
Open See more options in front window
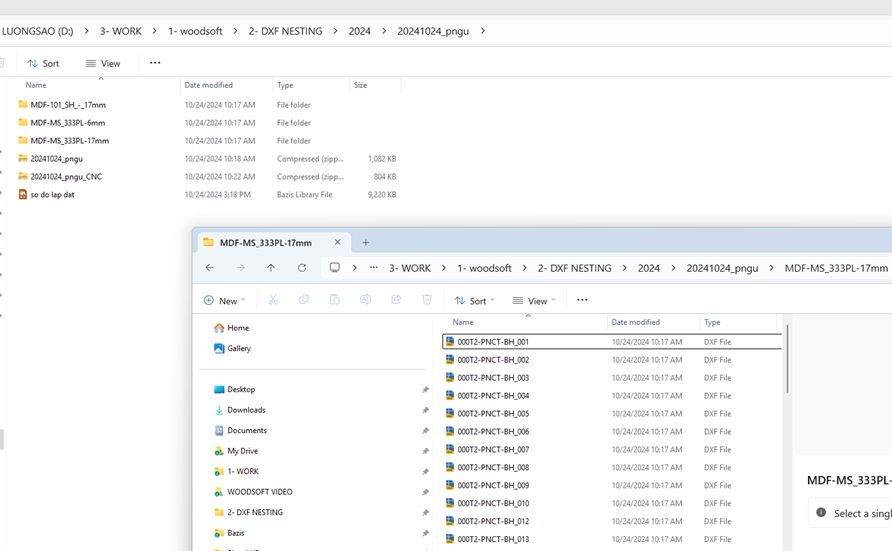coord(582,300)
